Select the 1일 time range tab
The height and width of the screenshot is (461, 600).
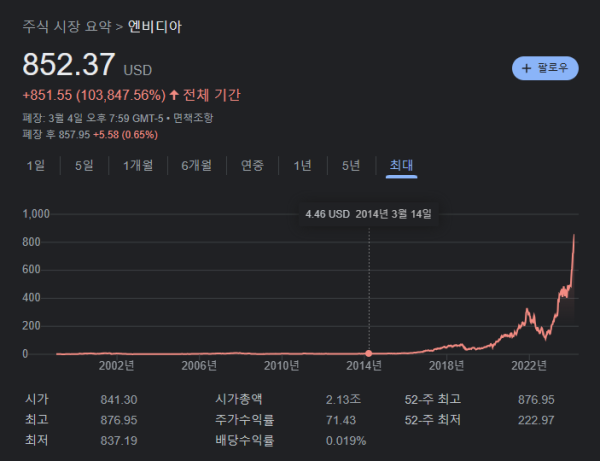pos(36,165)
